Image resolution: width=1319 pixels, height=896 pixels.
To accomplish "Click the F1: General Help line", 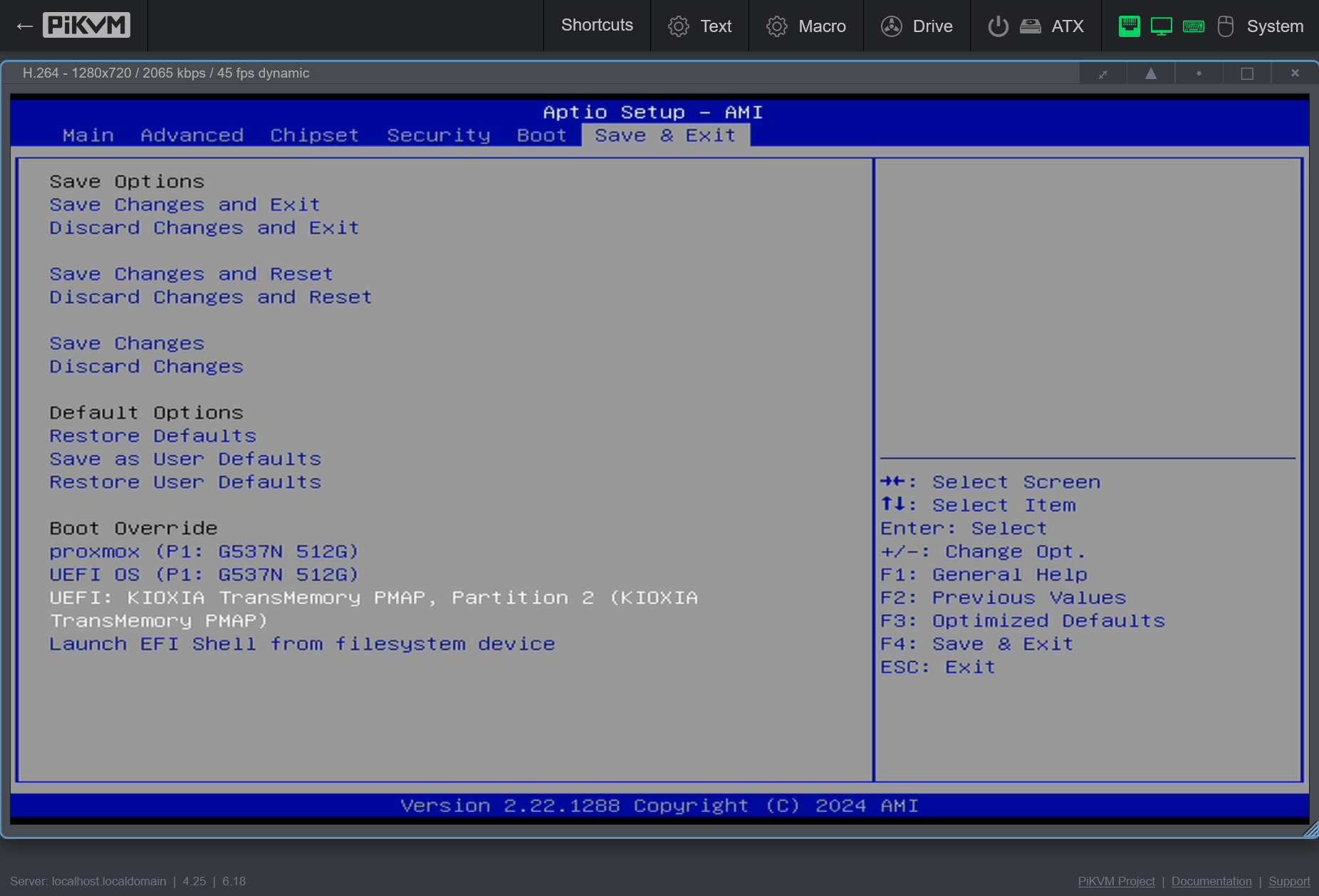I will (984, 575).
